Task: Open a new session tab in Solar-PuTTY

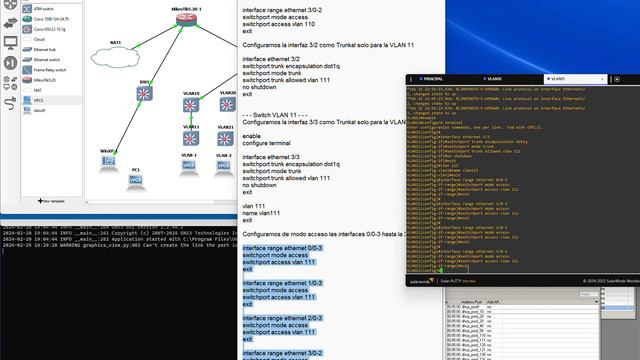Action: [617, 79]
